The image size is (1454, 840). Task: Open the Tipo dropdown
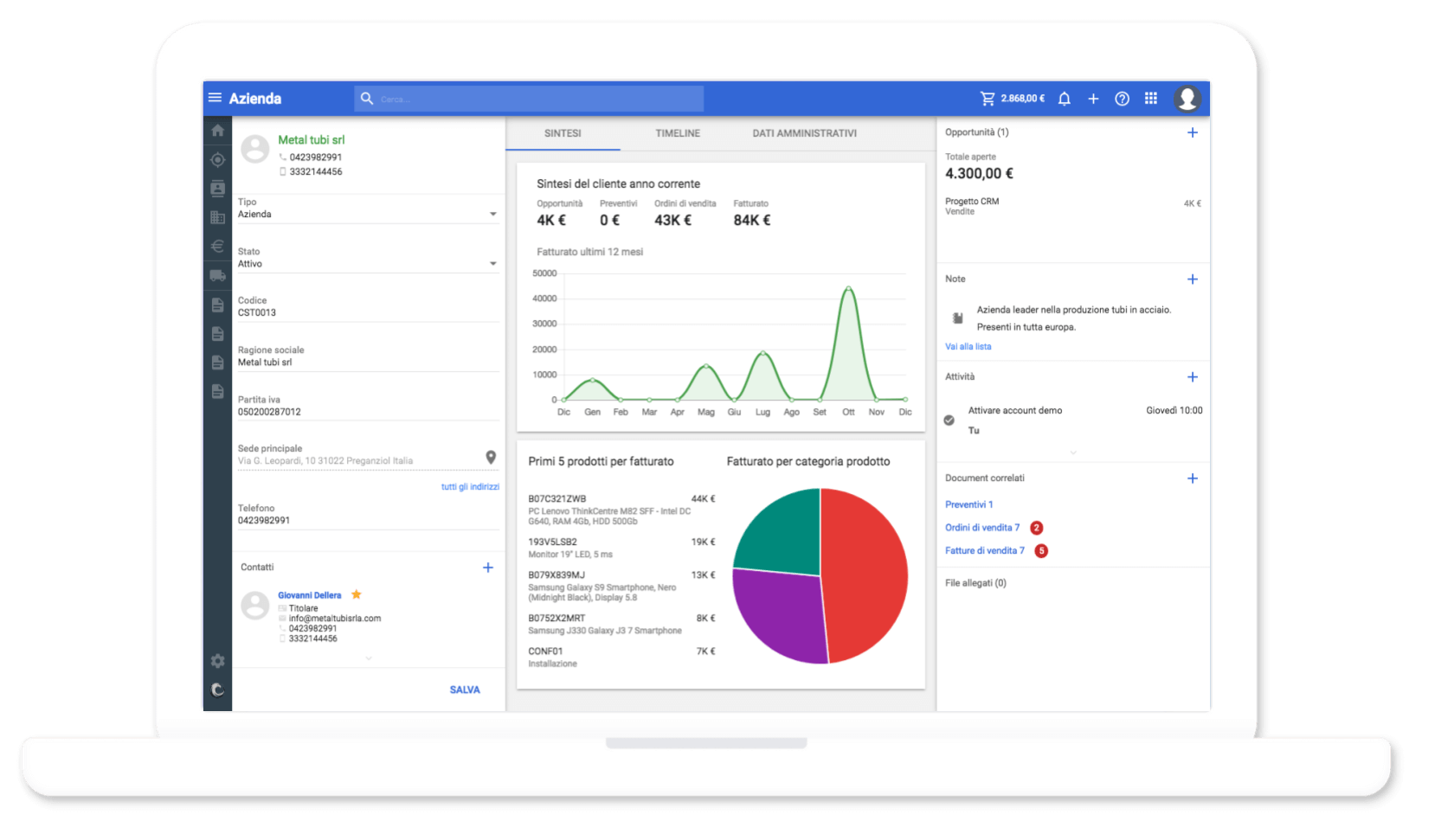pyautogui.click(x=368, y=214)
